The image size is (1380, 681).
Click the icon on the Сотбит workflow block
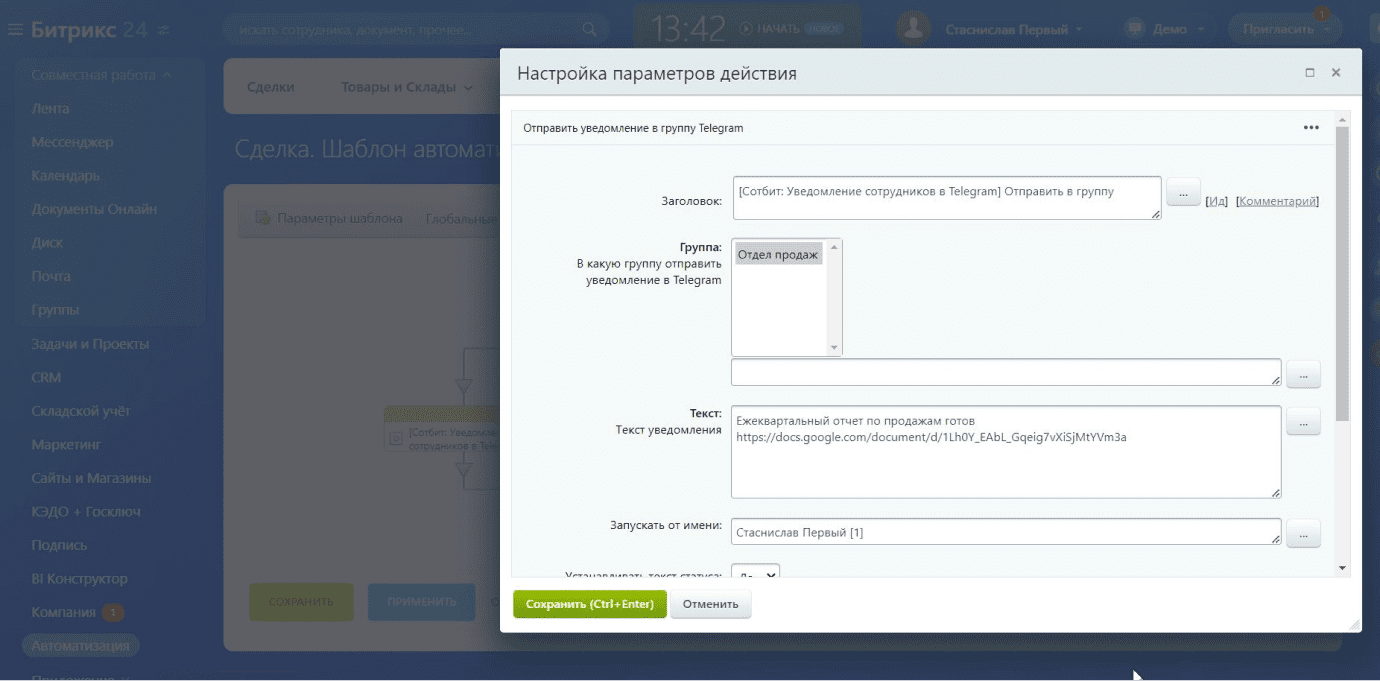pyautogui.click(x=396, y=437)
